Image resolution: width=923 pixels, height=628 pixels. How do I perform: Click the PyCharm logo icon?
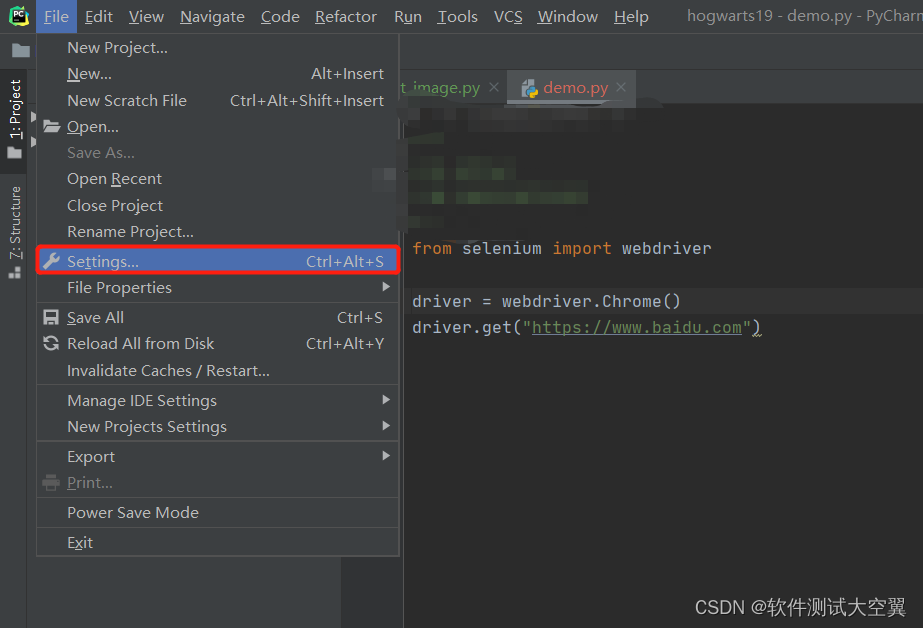click(19, 16)
